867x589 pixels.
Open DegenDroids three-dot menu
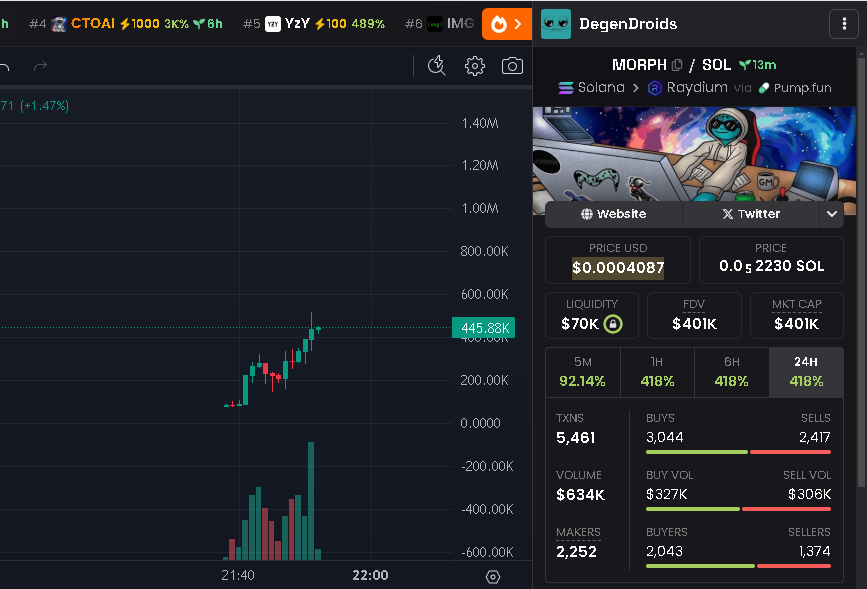tap(844, 24)
